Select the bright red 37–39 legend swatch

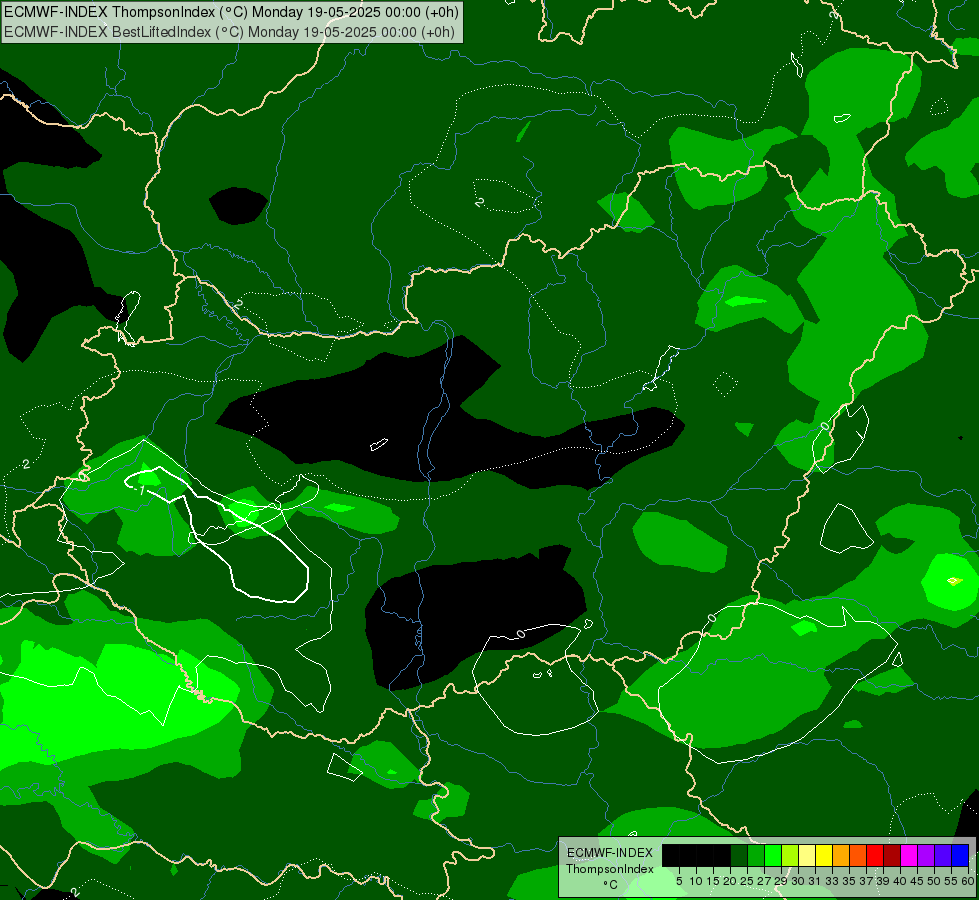click(875, 855)
